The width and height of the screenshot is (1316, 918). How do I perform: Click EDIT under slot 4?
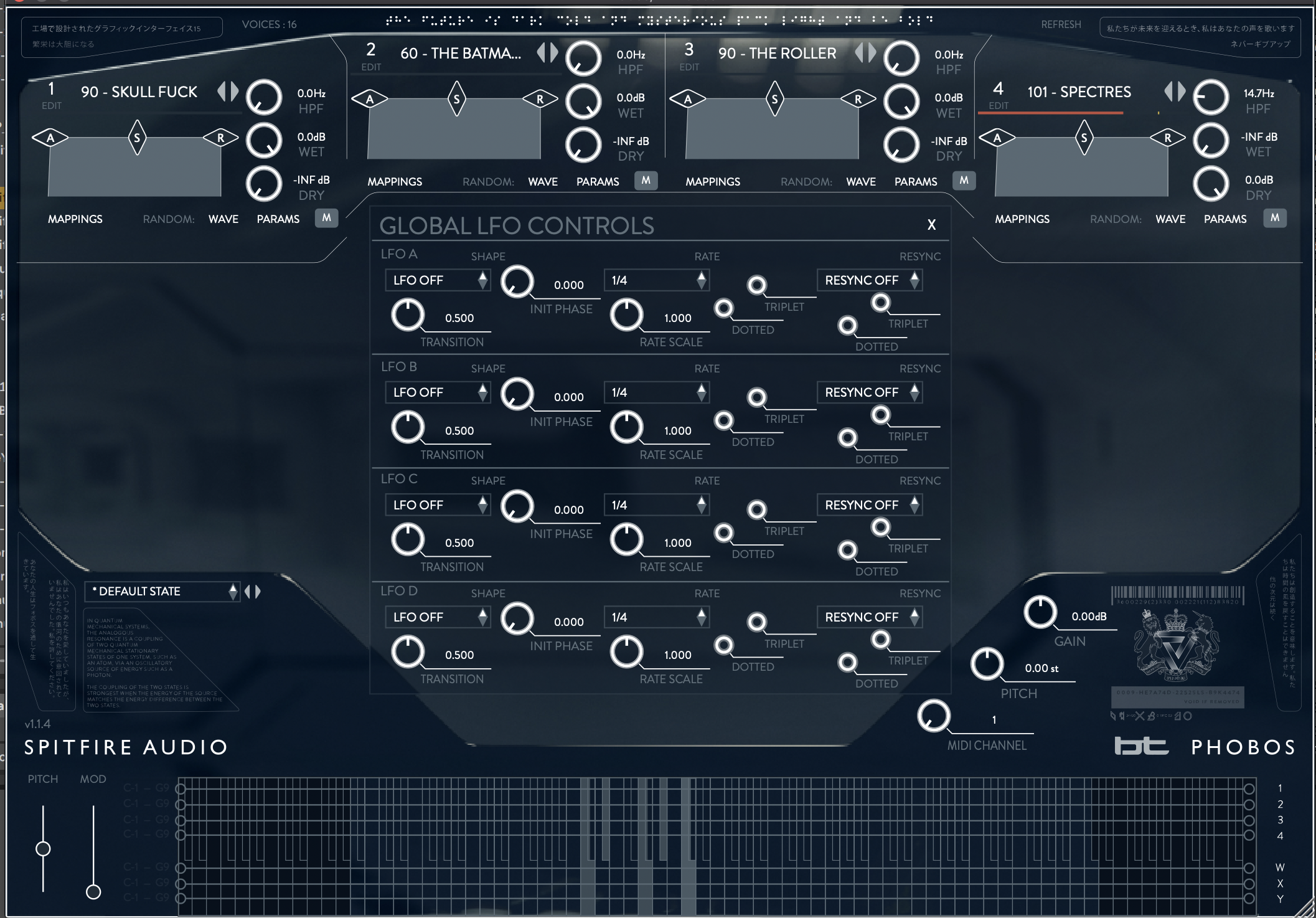click(999, 106)
